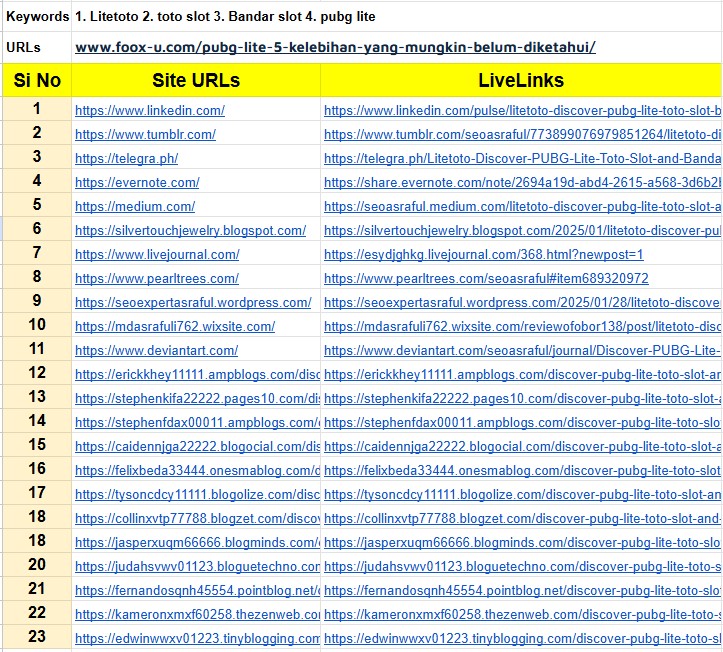
Task: Open the caidennjga22222.blogocial.com site link
Action: [x=197, y=446]
